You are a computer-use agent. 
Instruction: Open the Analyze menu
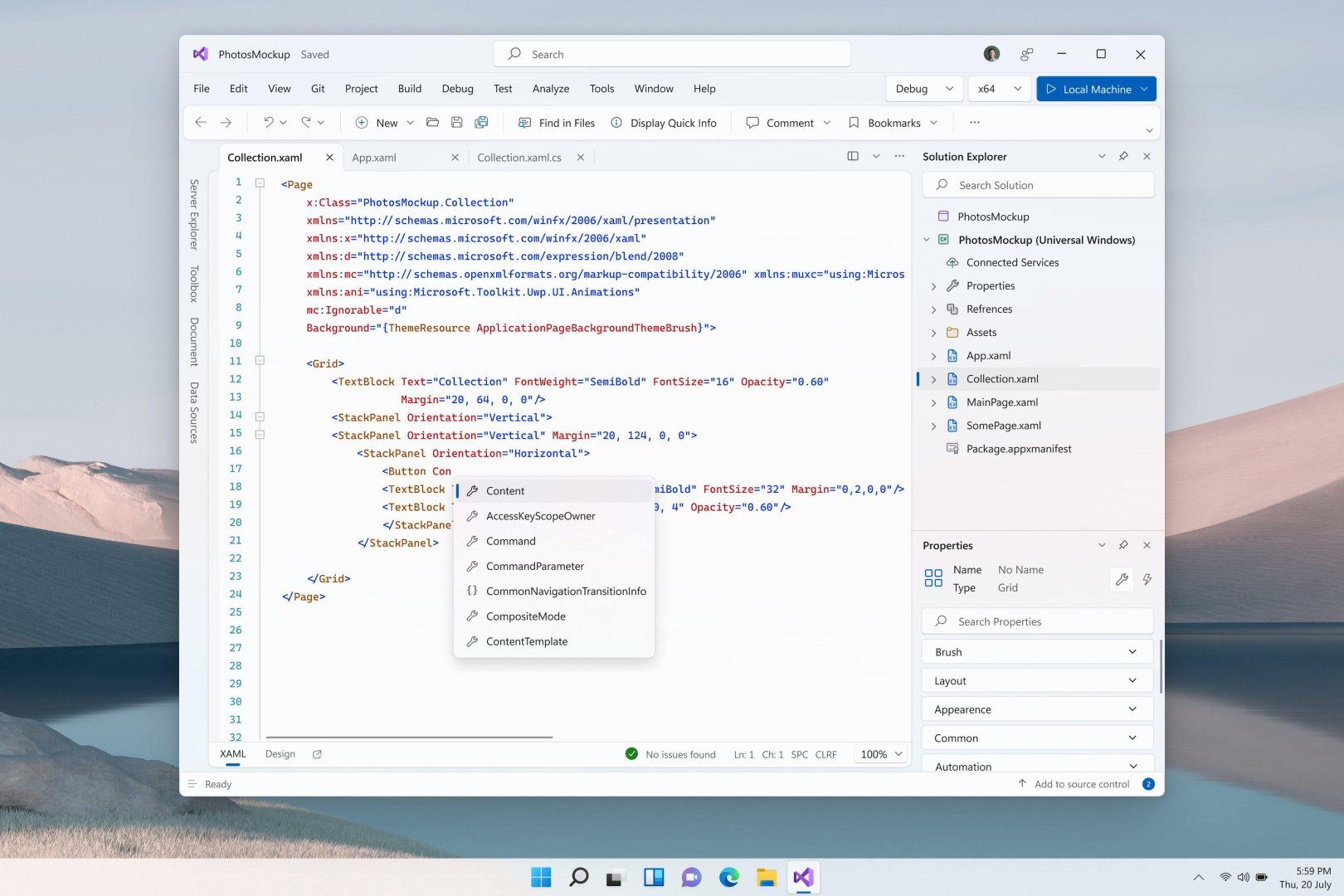point(551,89)
